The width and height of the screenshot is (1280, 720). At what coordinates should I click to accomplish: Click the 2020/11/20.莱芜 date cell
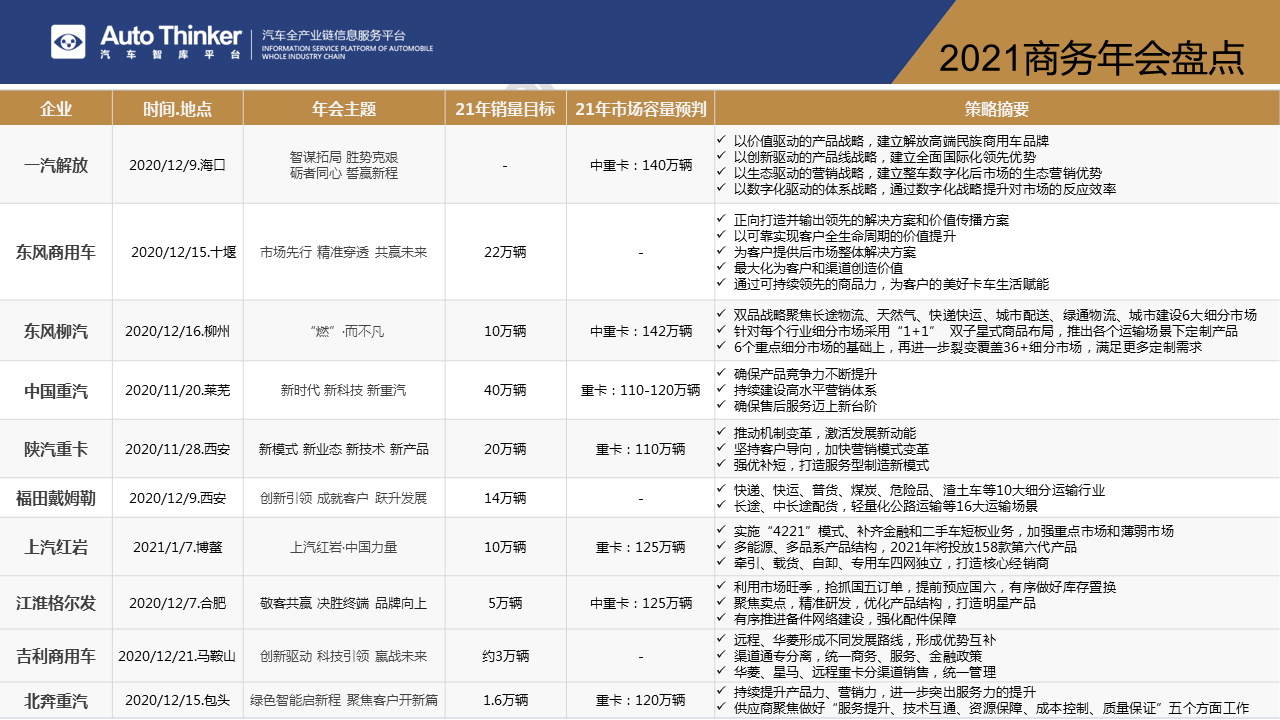(178, 390)
